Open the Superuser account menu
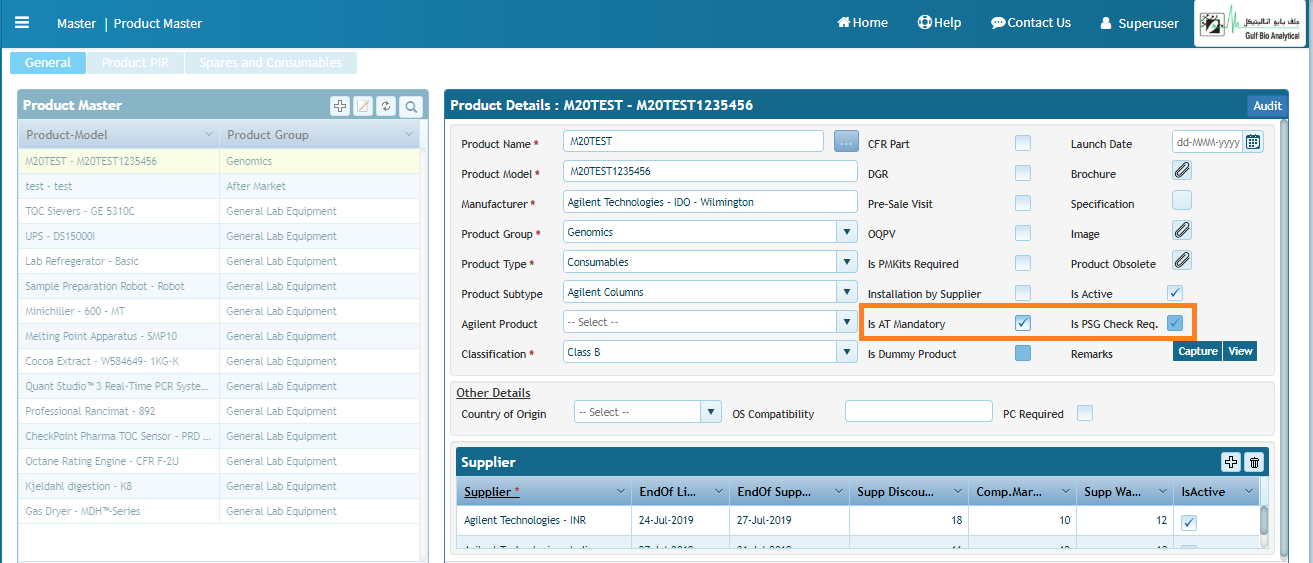This screenshot has width=1313, height=563. pos(1139,23)
